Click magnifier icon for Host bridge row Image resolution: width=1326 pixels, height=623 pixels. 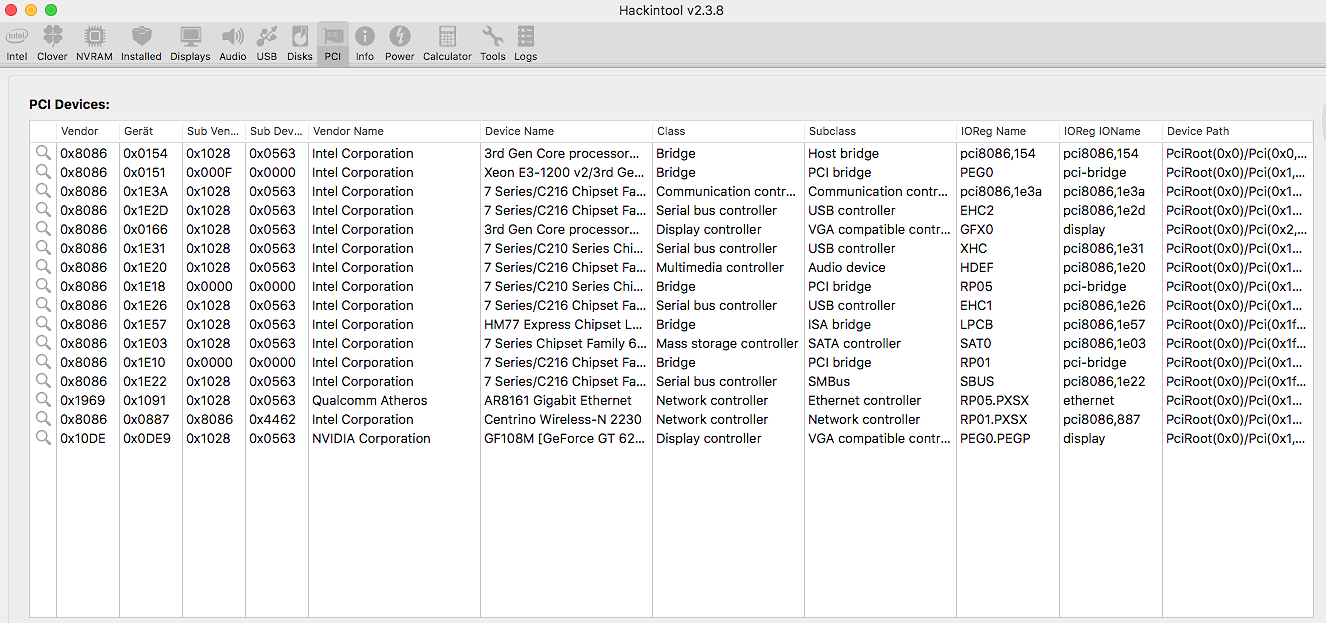[43, 153]
